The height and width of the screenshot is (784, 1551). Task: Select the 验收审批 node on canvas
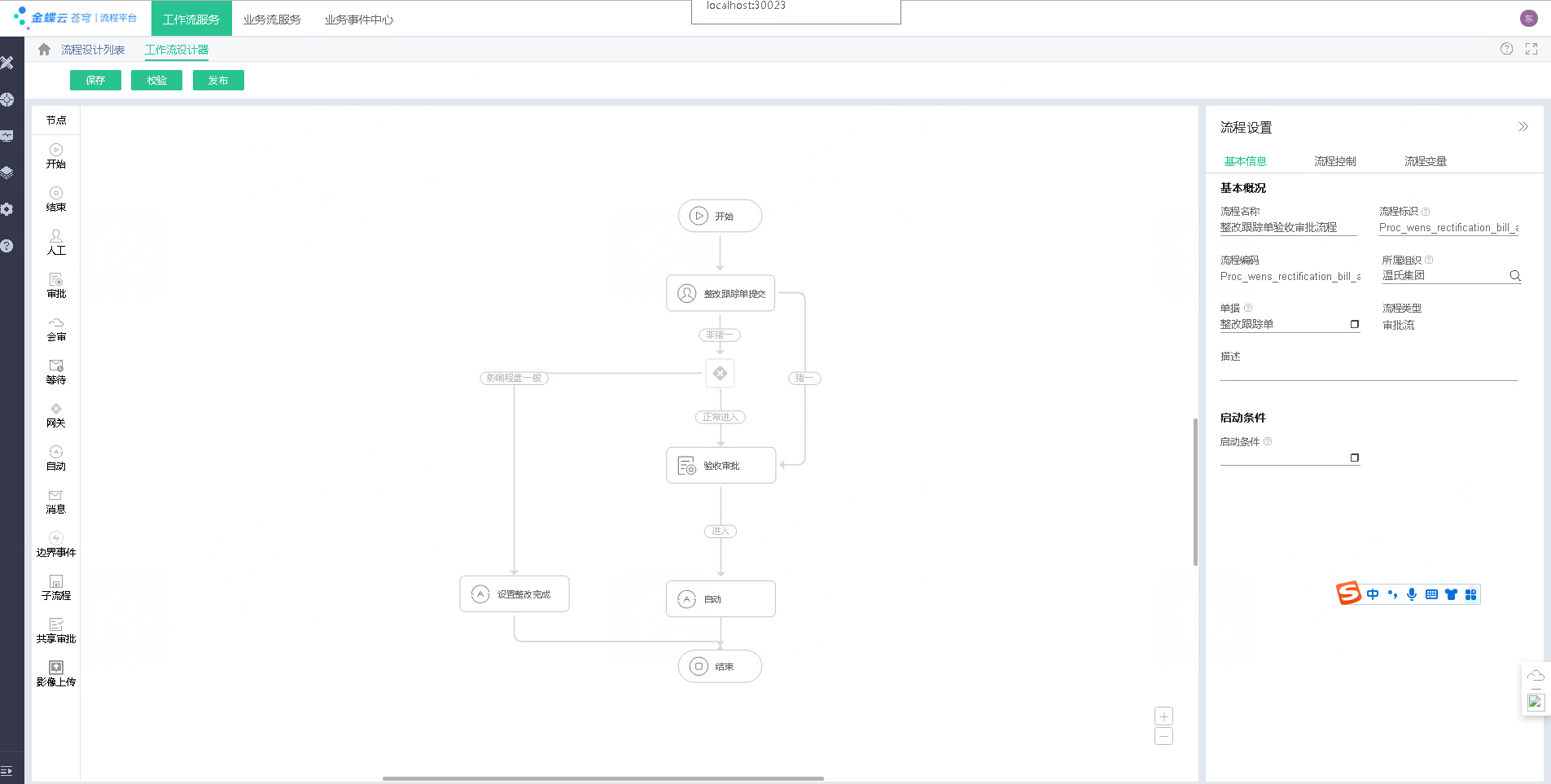(x=721, y=466)
